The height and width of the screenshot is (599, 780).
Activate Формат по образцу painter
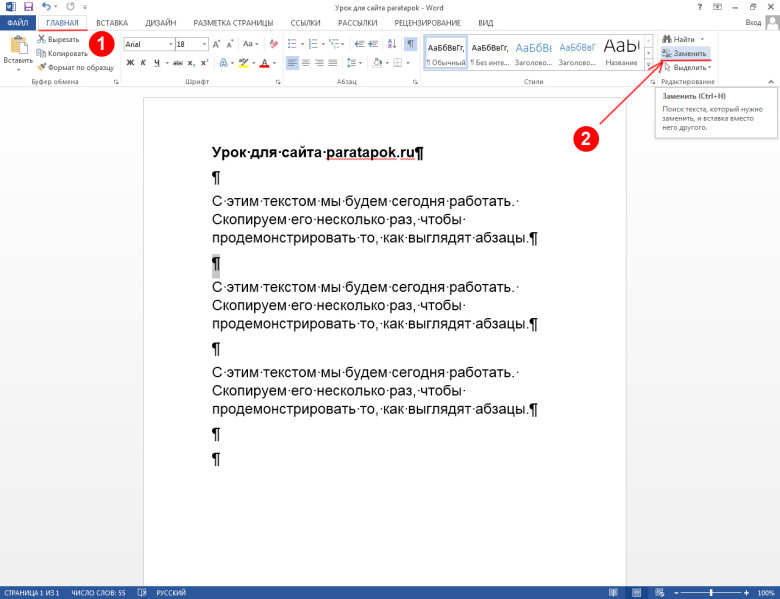(76, 67)
